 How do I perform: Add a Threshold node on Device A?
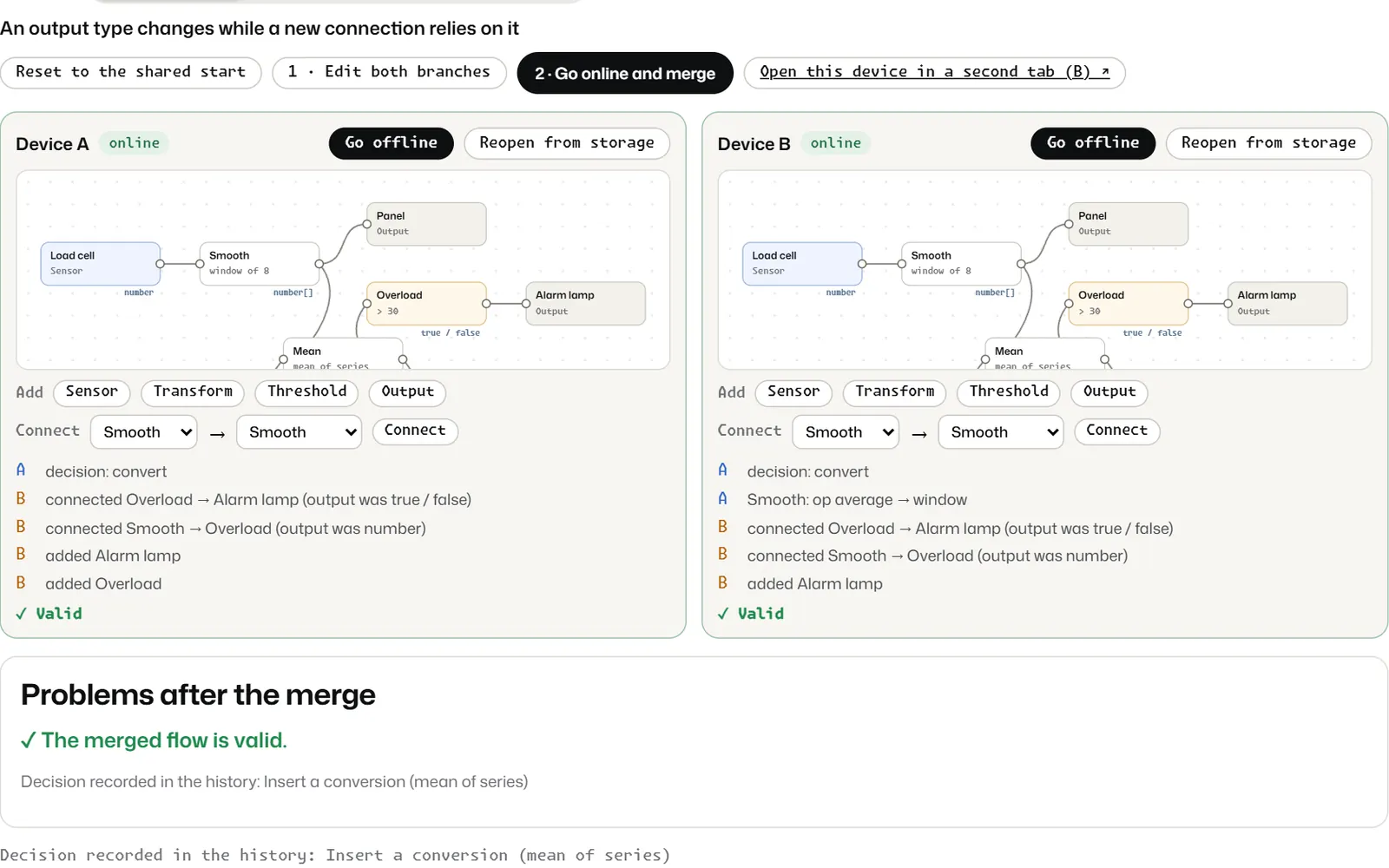[x=306, y=392]
